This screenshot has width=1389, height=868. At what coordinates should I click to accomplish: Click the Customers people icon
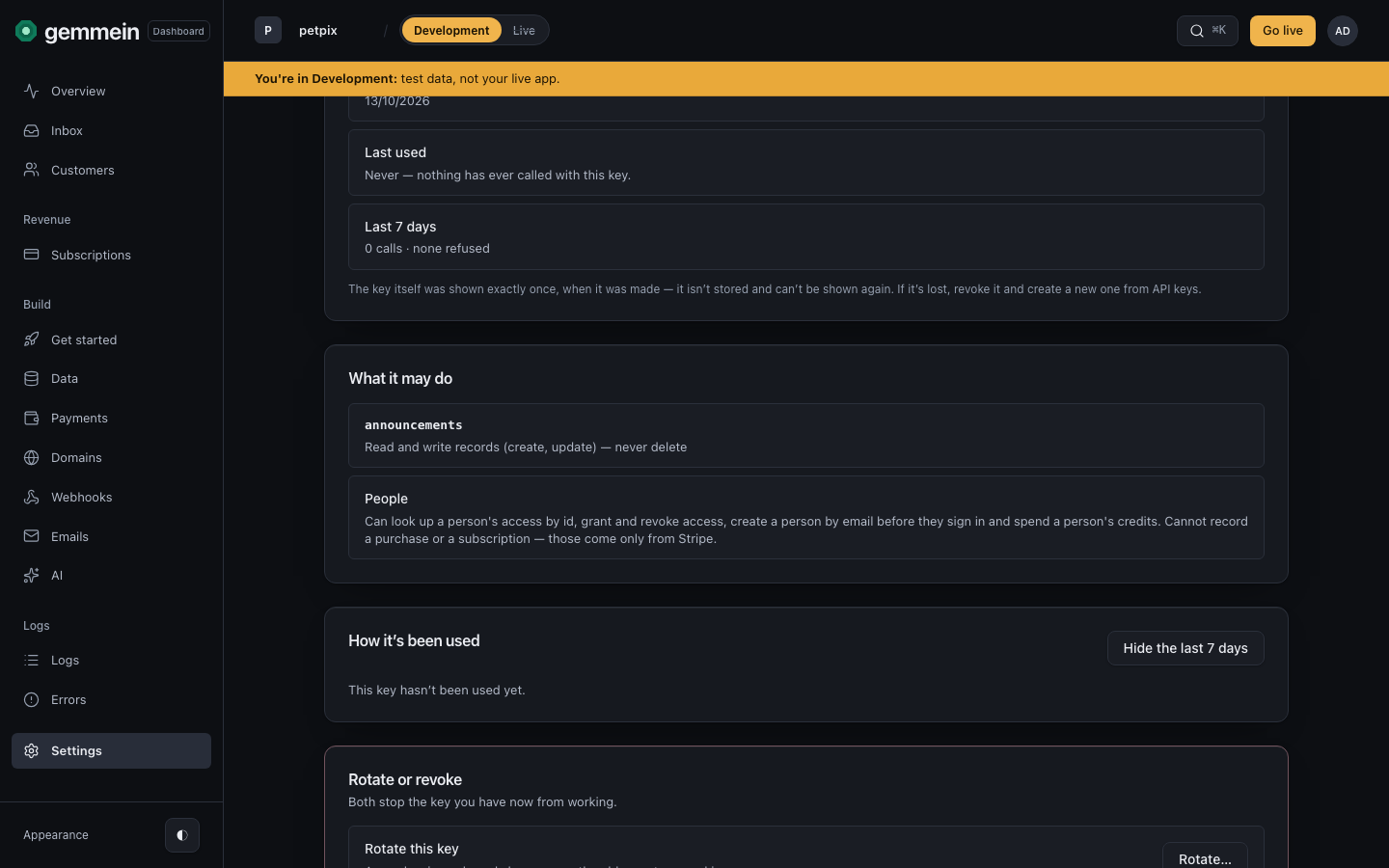[32, 170]
